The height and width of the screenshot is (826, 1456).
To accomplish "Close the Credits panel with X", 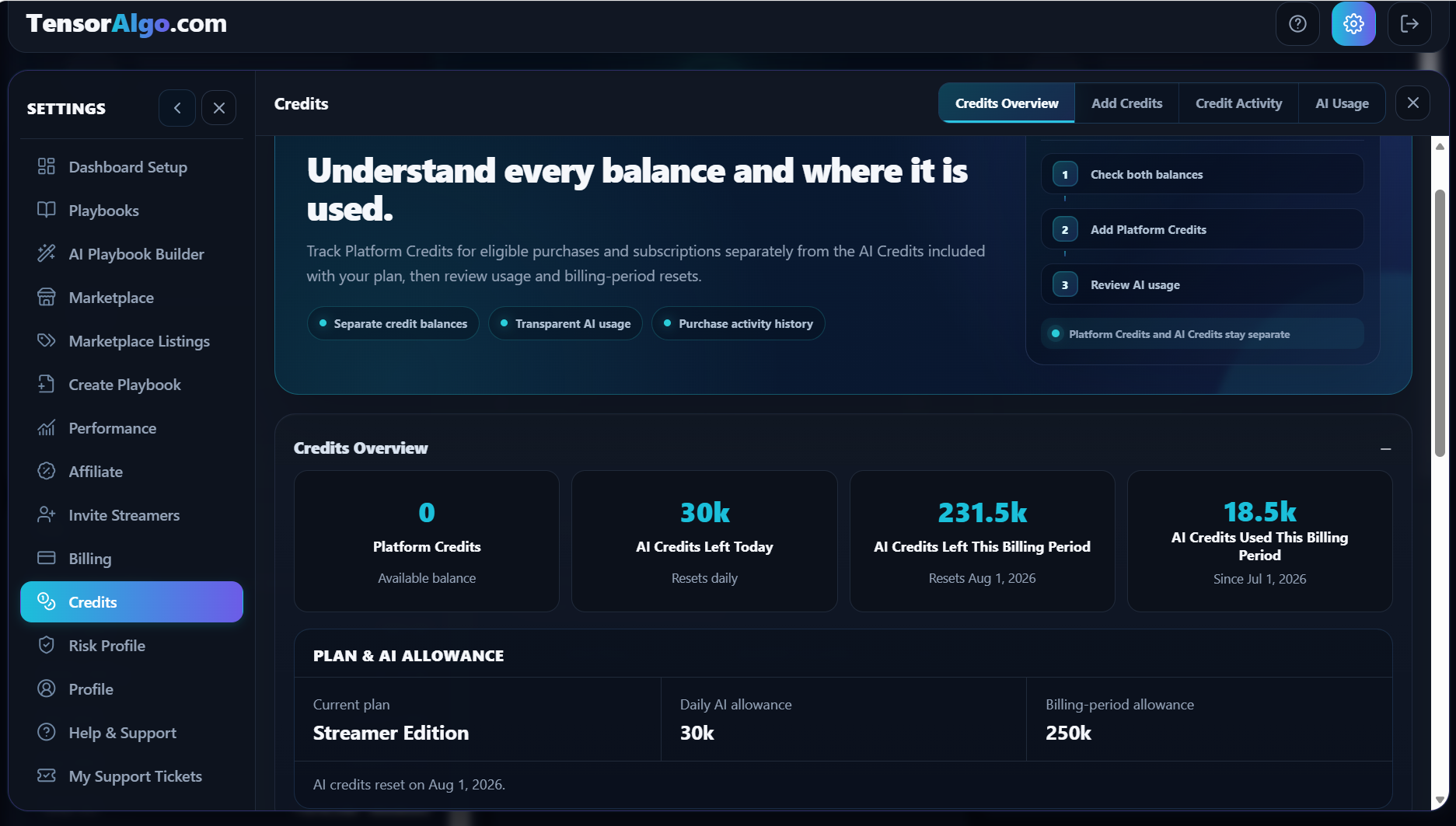I will click(1413, 103).
